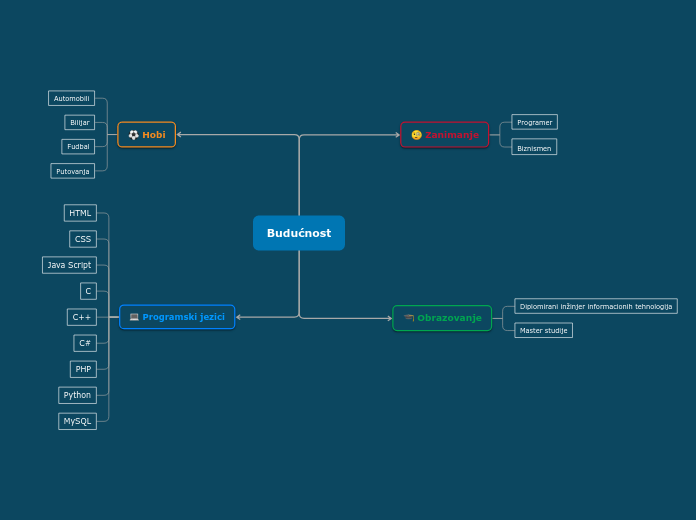Select the PHP node

coord(83,369)
